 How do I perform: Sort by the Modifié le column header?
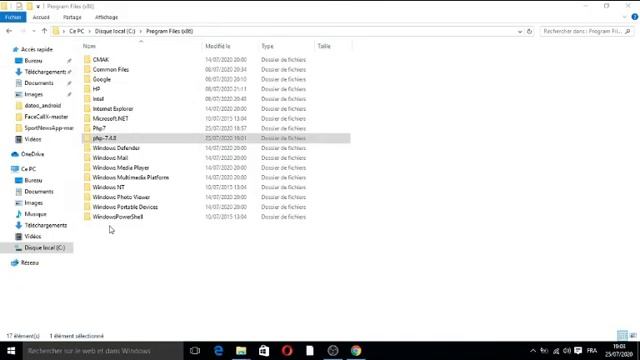tap(218, 46)
